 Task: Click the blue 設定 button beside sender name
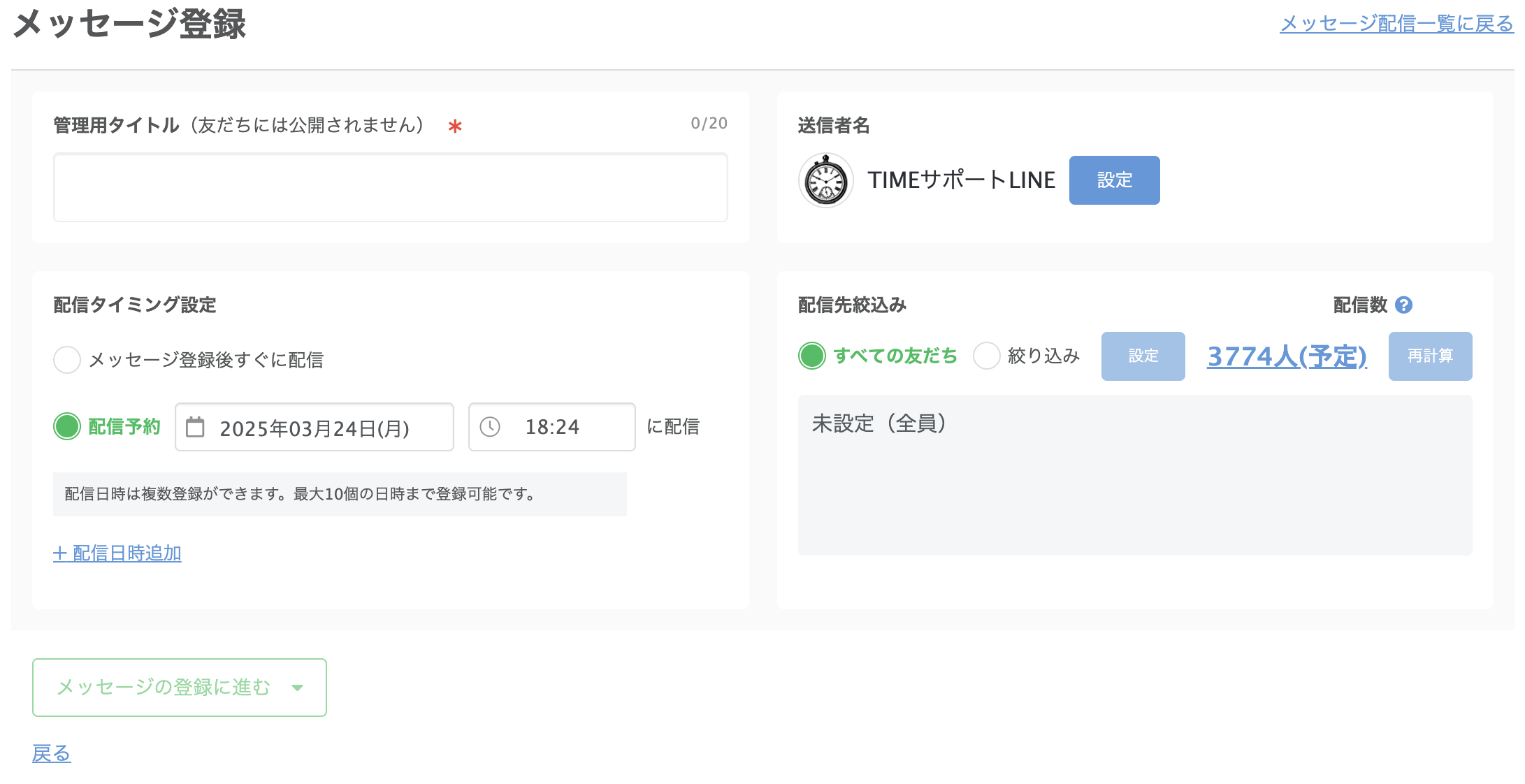point(1114,180)
